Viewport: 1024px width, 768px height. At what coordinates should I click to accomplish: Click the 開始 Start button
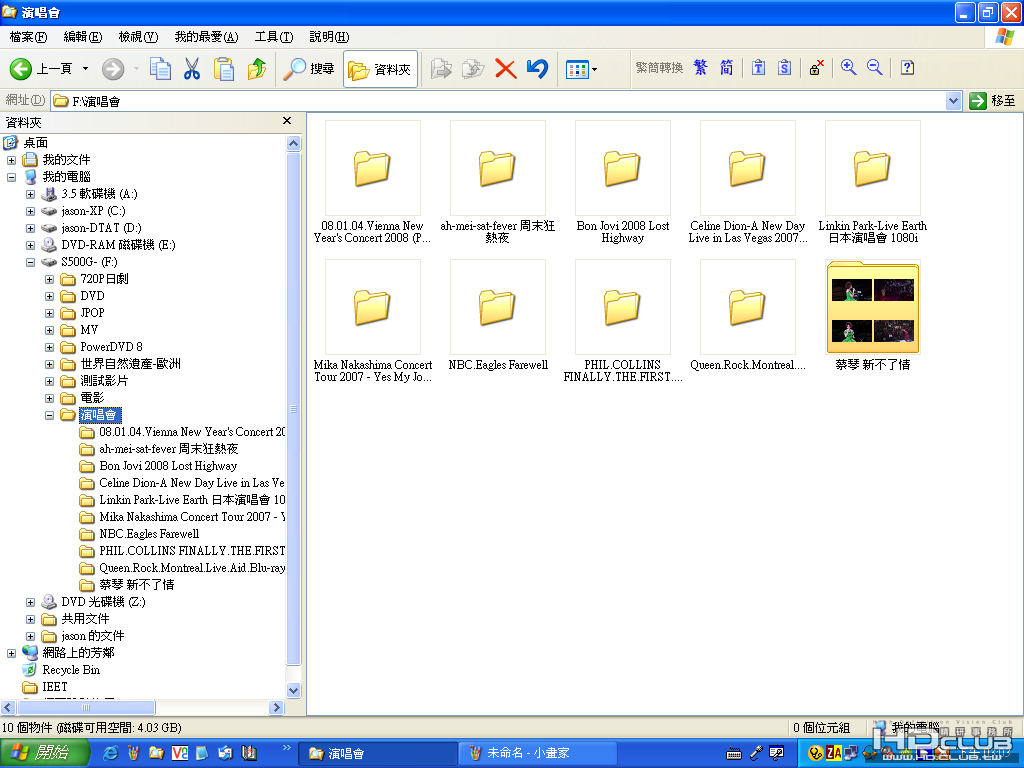(44, 753)
